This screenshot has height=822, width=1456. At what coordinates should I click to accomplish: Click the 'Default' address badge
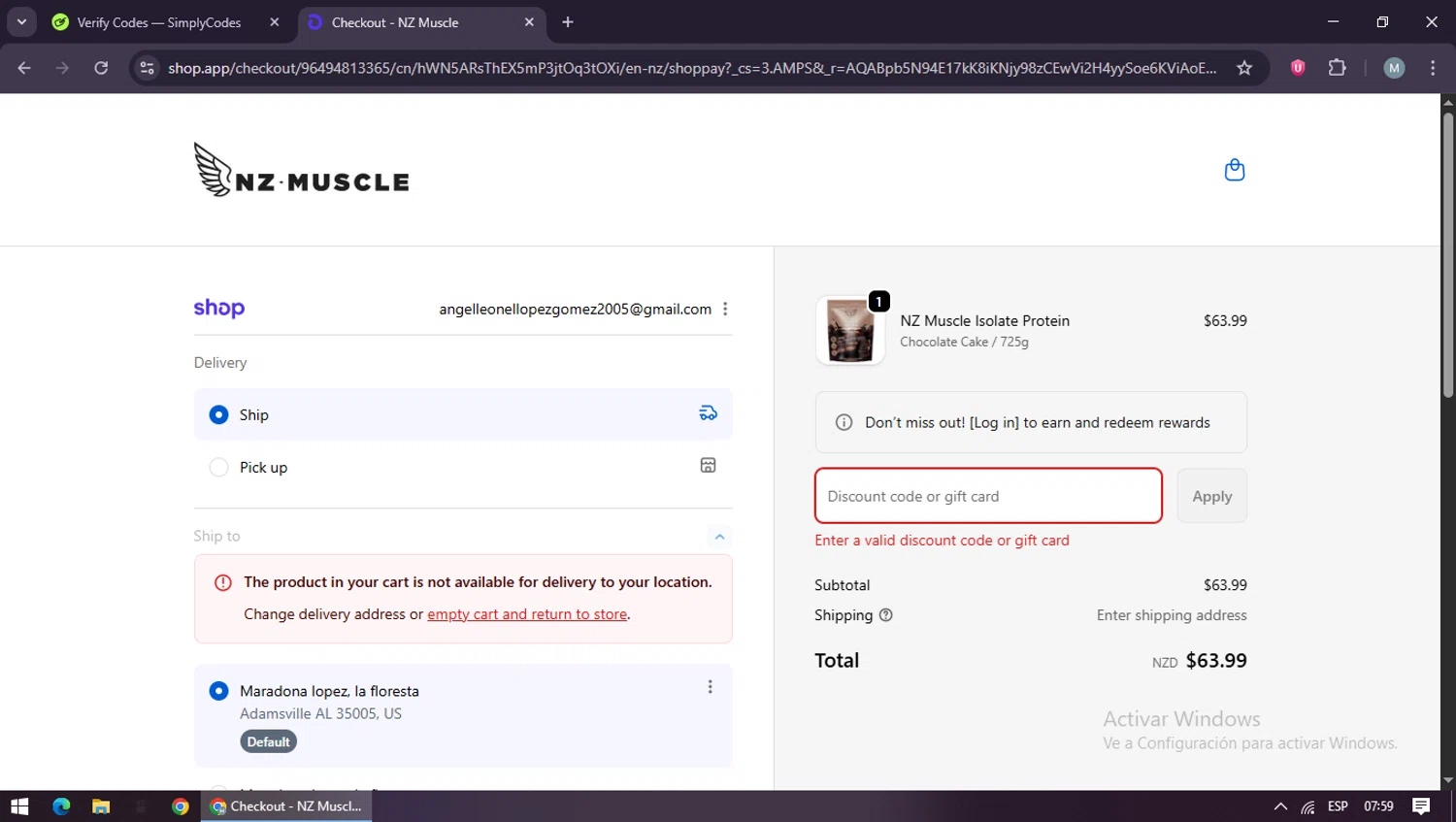(x=268, y=741)
